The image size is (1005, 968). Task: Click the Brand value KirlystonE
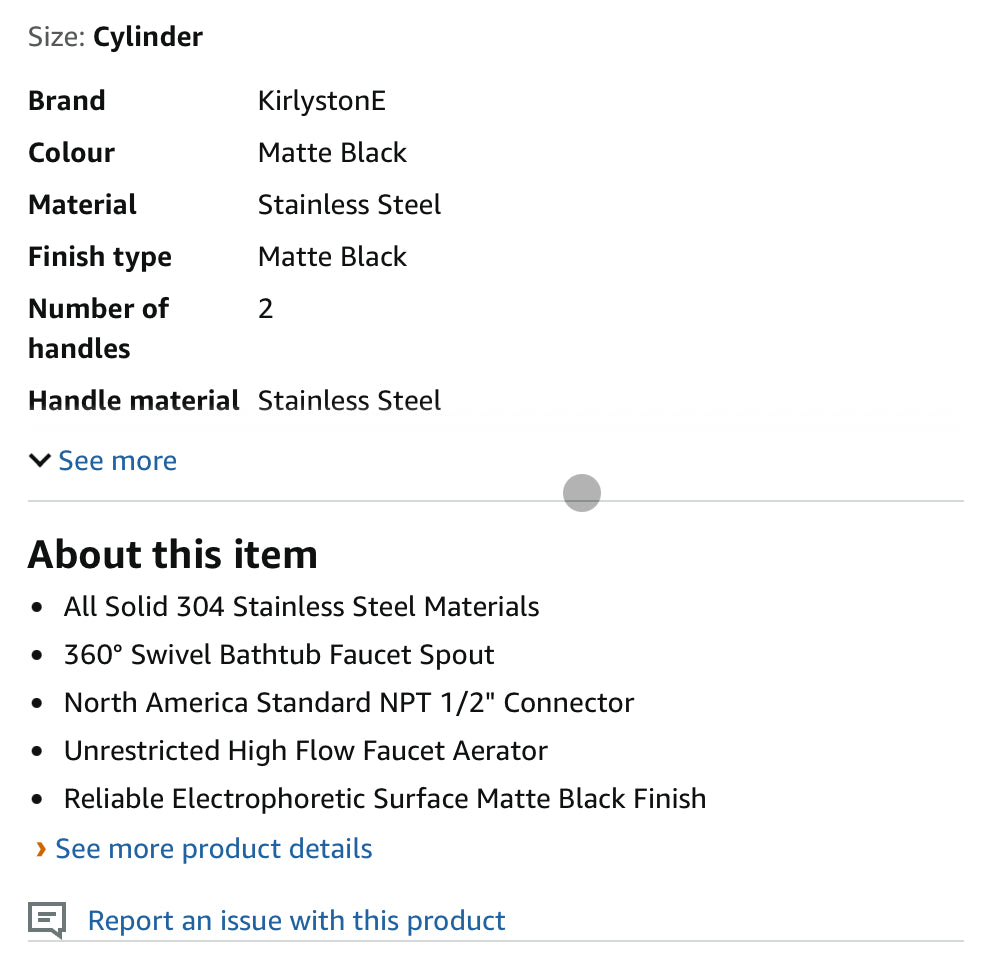pyautogui.click(x=321, y=101)
